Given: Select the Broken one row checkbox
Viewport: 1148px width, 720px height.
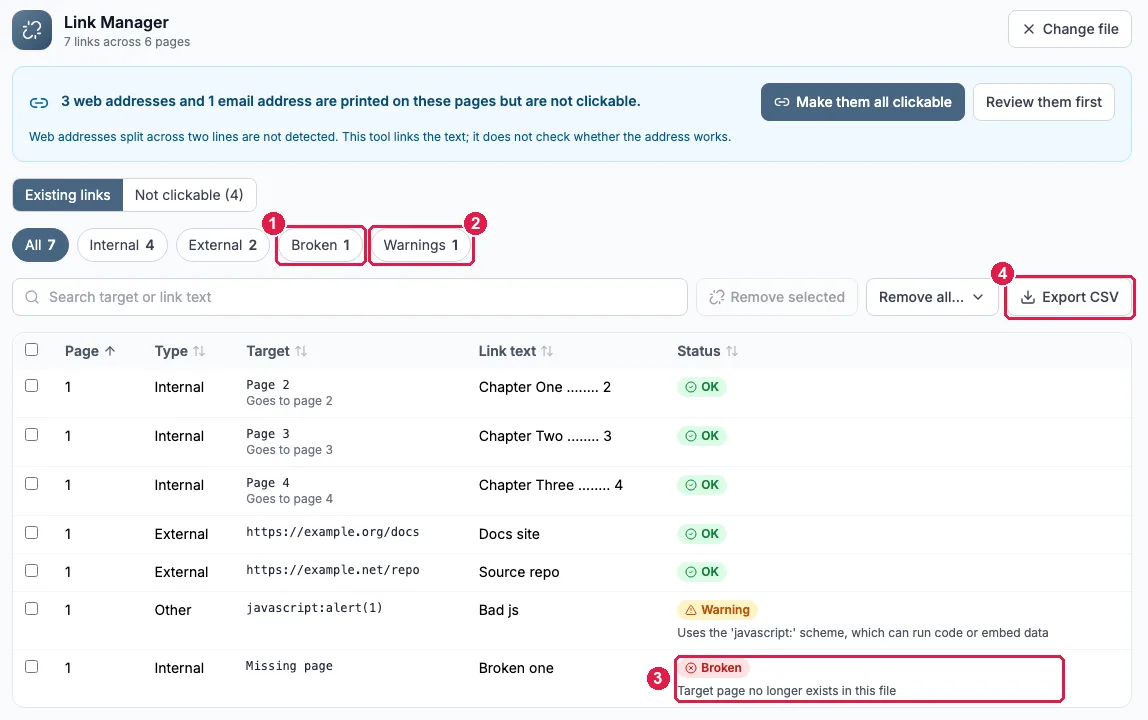Looking at the screenshot, I should [31, 667].
